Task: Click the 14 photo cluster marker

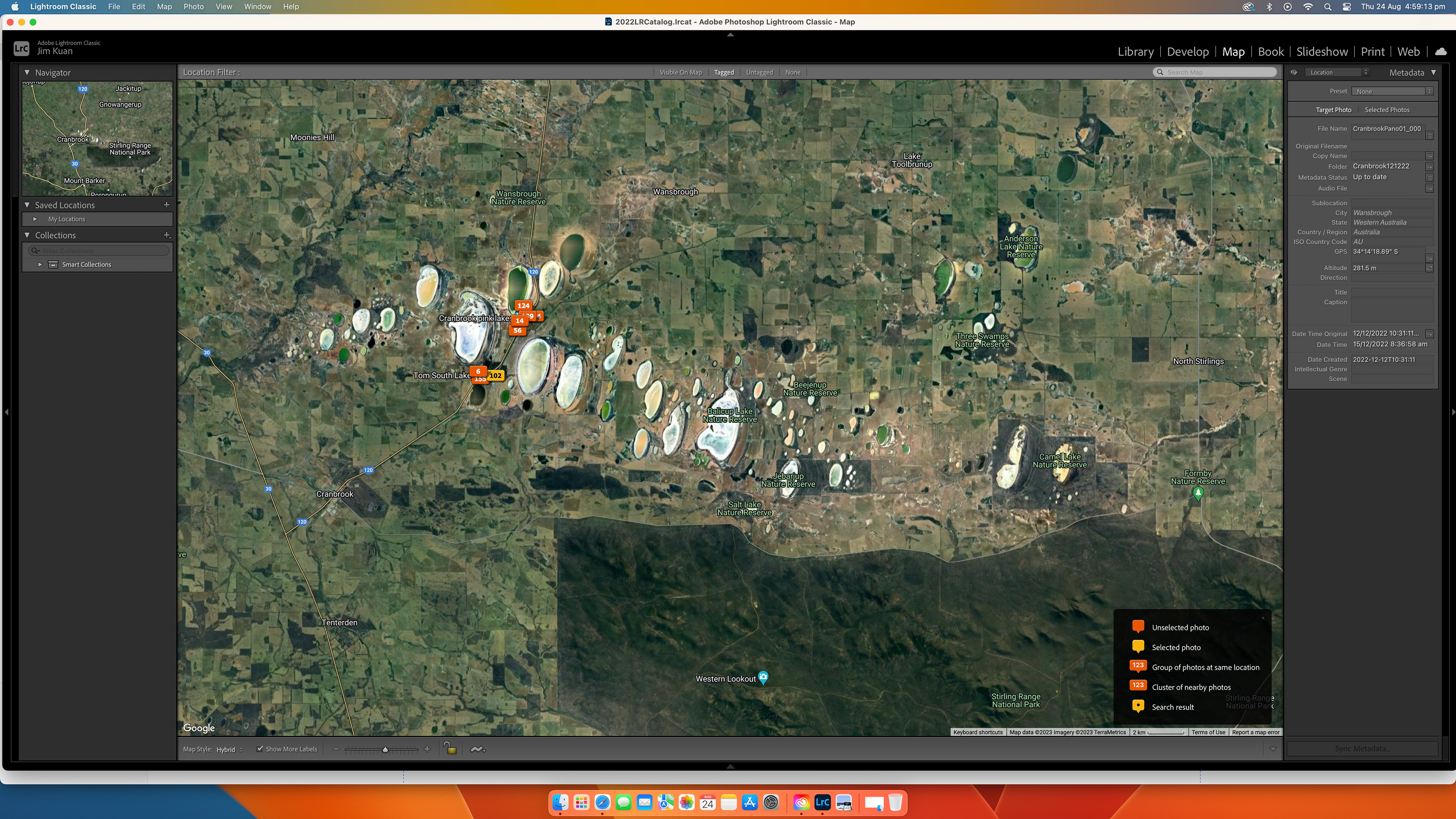Action: pos(519,320)
